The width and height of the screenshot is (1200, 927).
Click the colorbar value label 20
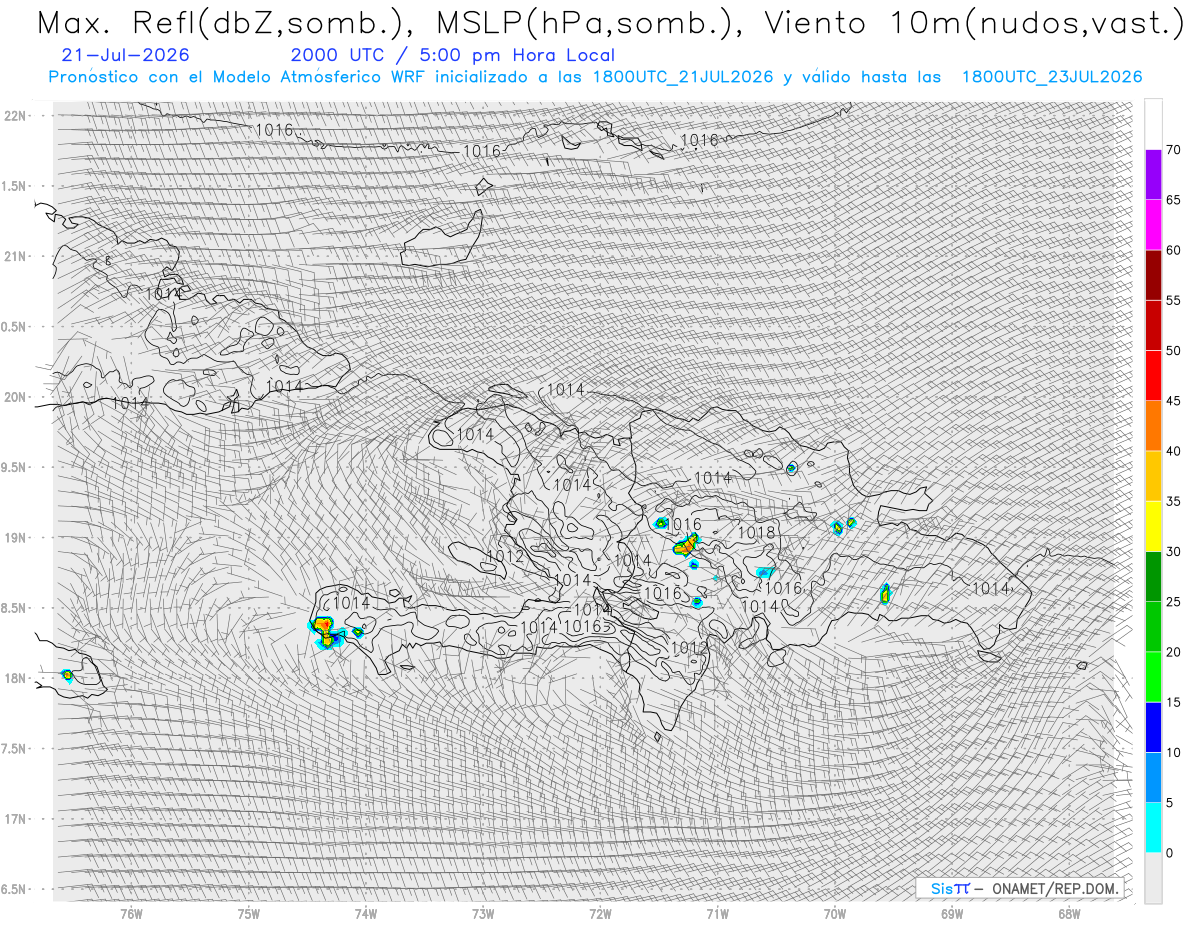tap(1173, 652)
